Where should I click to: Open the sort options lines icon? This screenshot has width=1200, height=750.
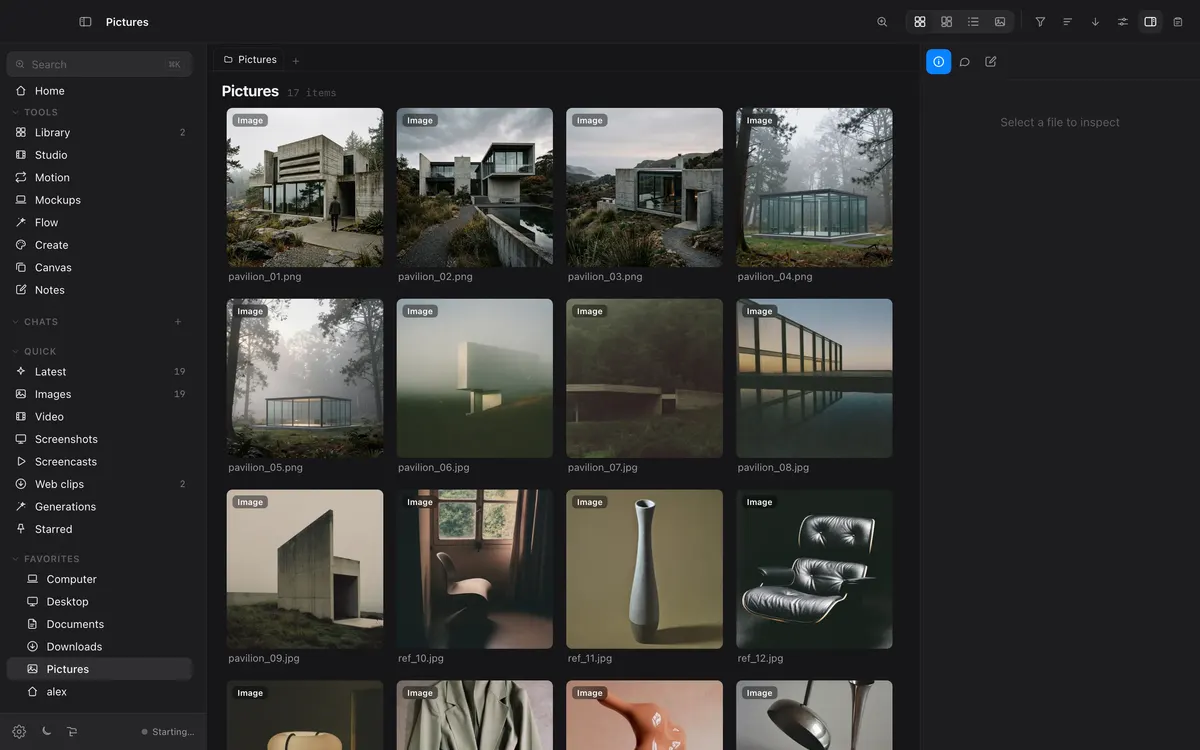click(1067, 22)
